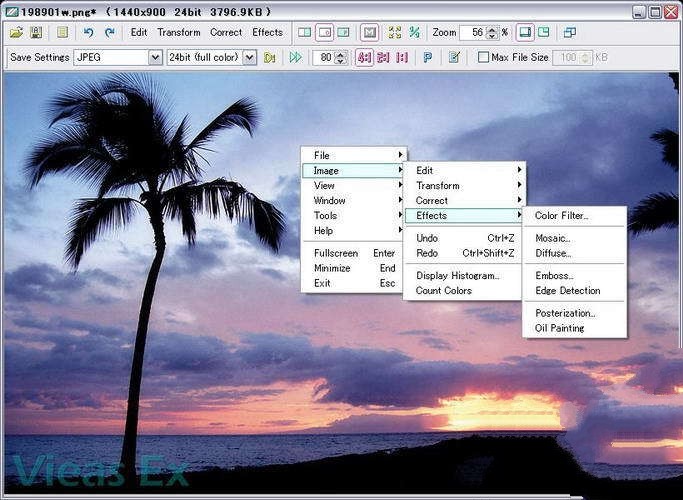Click the Zoom percentage input field
683x500 pixels.
coord(473,32)
